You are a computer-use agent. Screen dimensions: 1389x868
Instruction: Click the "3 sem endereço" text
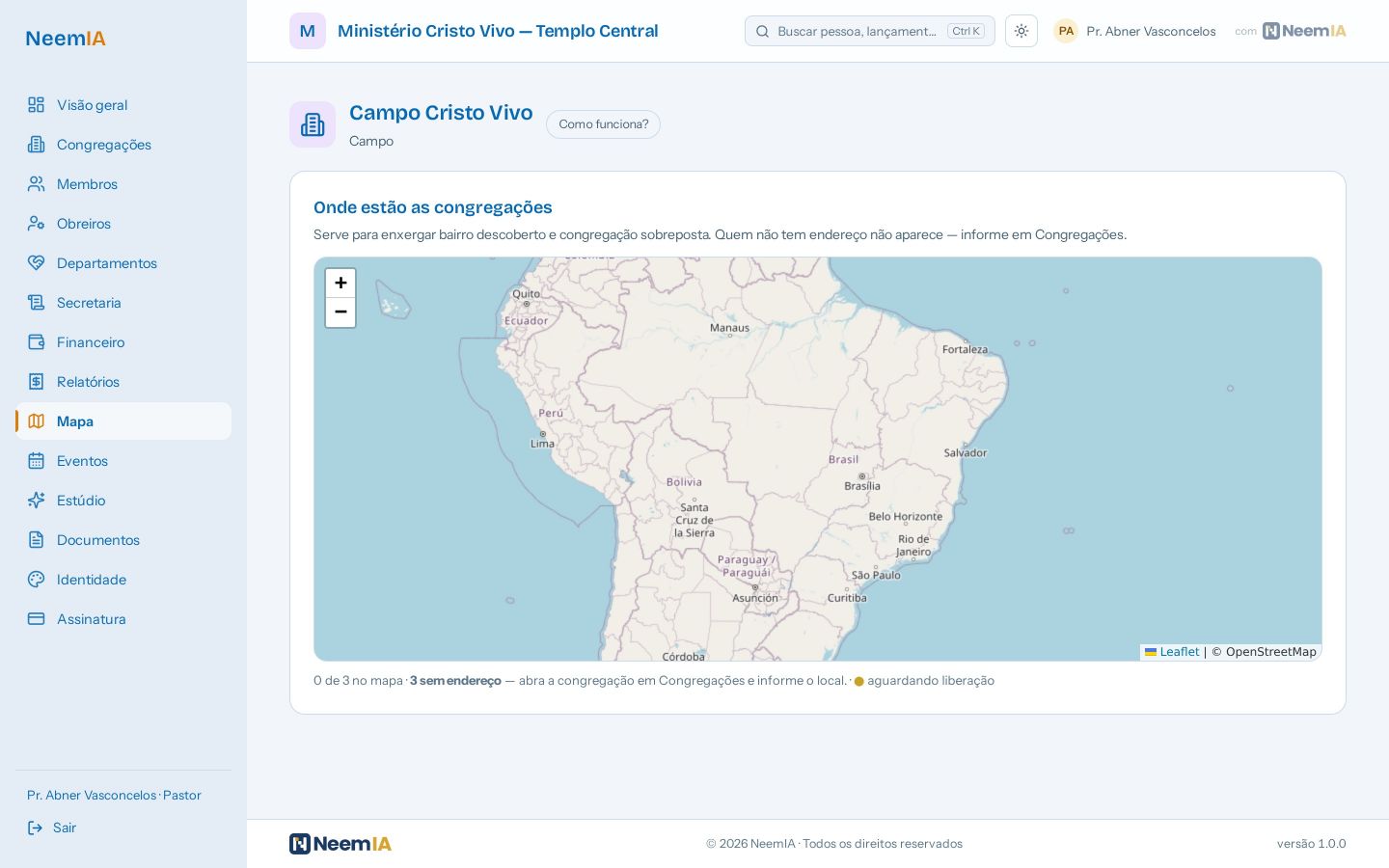[x=455, y=681]
